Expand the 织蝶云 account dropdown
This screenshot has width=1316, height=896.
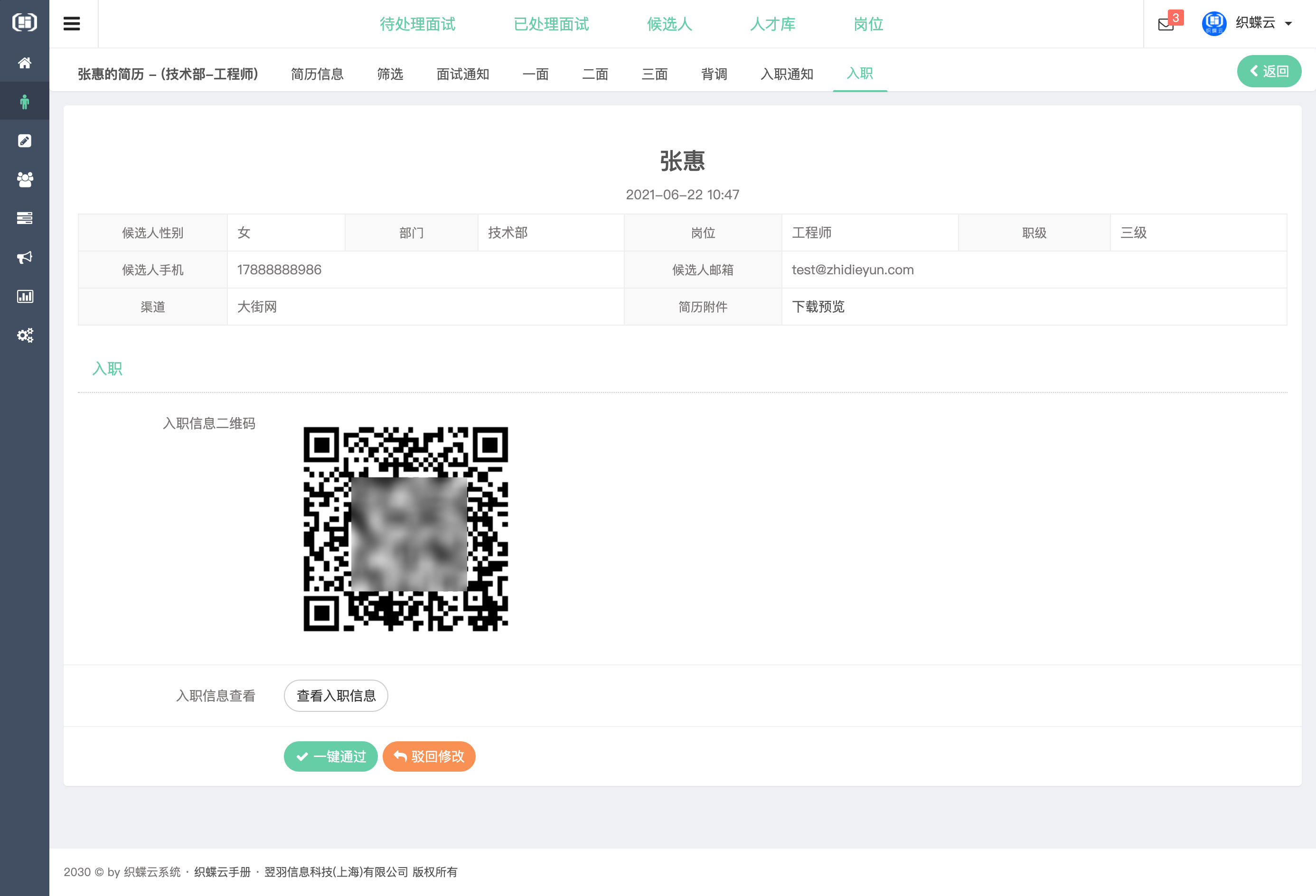1261,24
